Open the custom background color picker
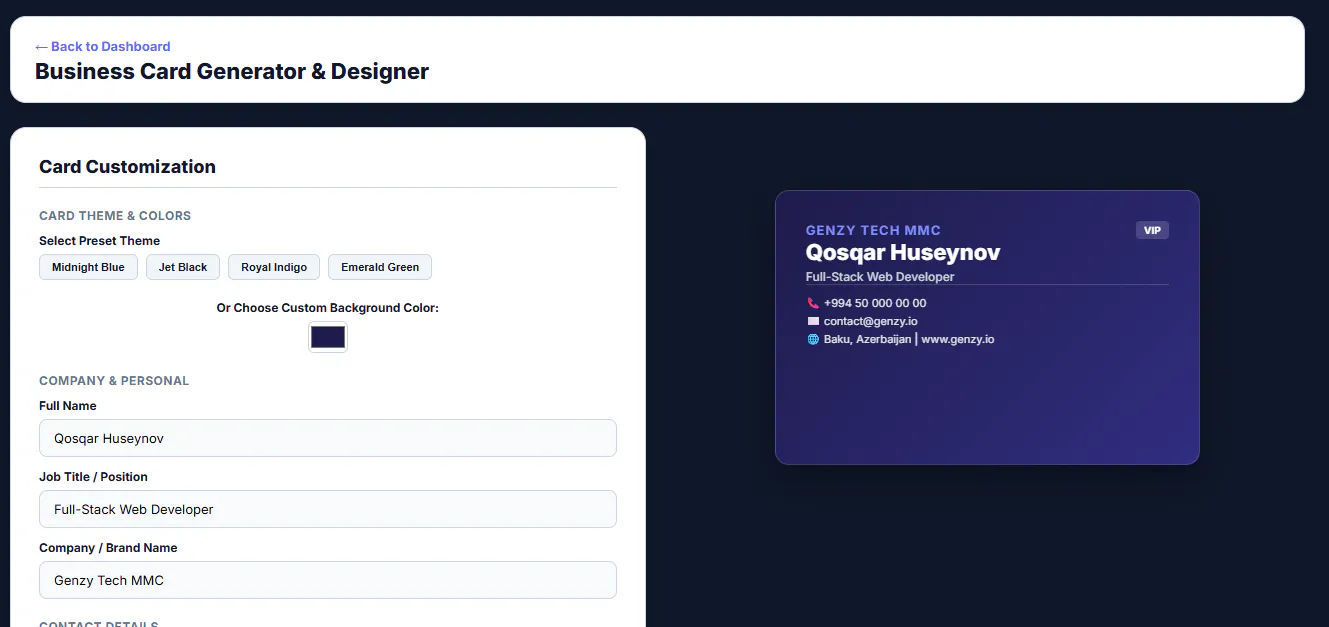 point(328,337)
